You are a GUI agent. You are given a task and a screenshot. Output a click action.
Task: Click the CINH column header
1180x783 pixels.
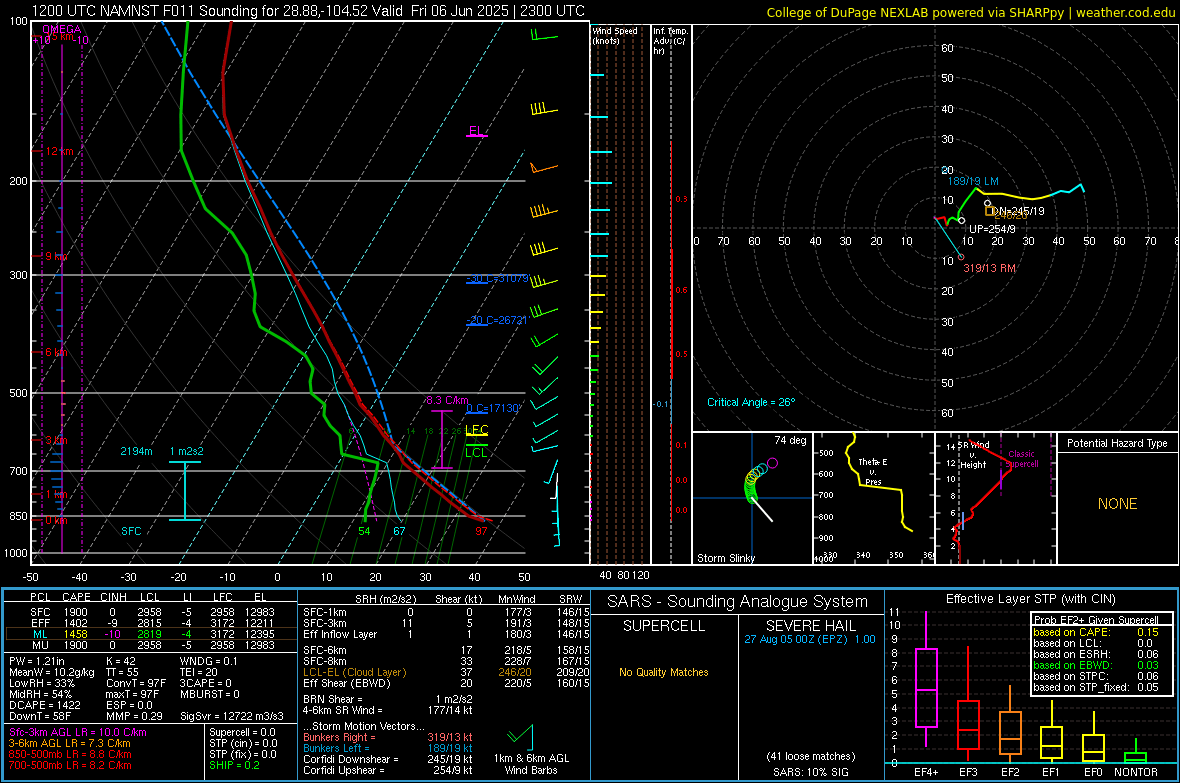point(114,597)
